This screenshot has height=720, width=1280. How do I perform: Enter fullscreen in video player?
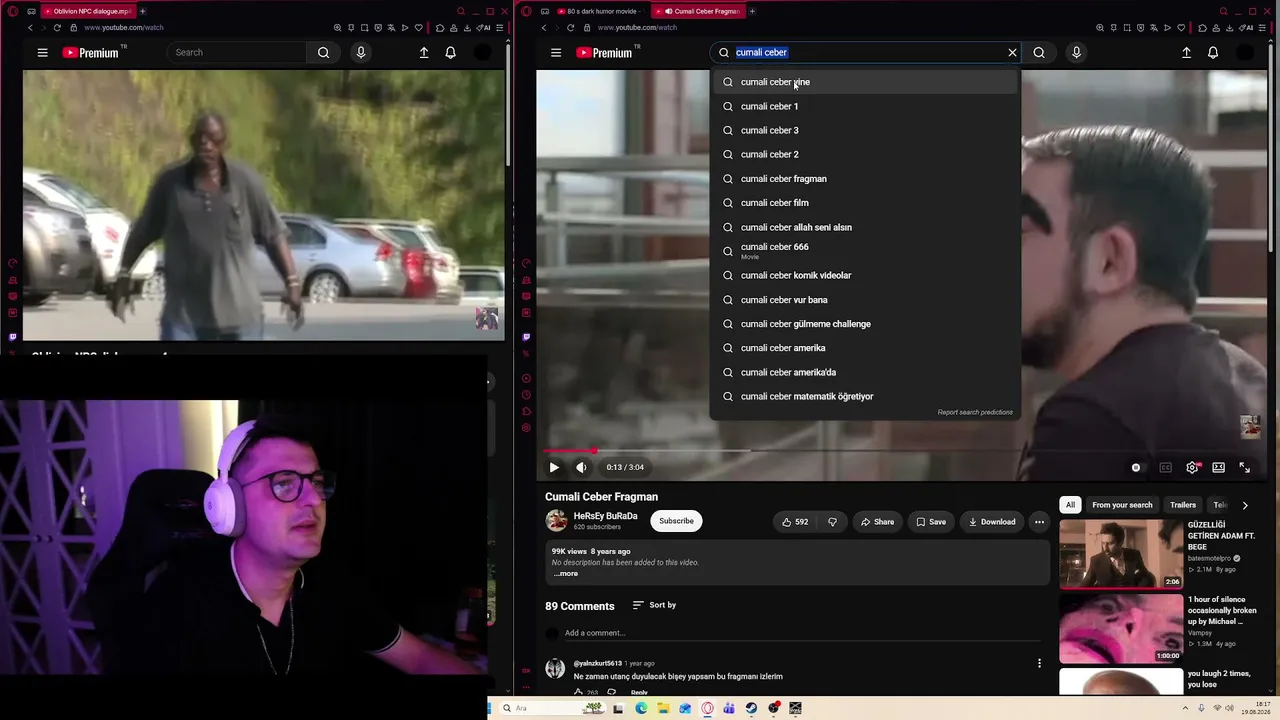pos(1245,467)
